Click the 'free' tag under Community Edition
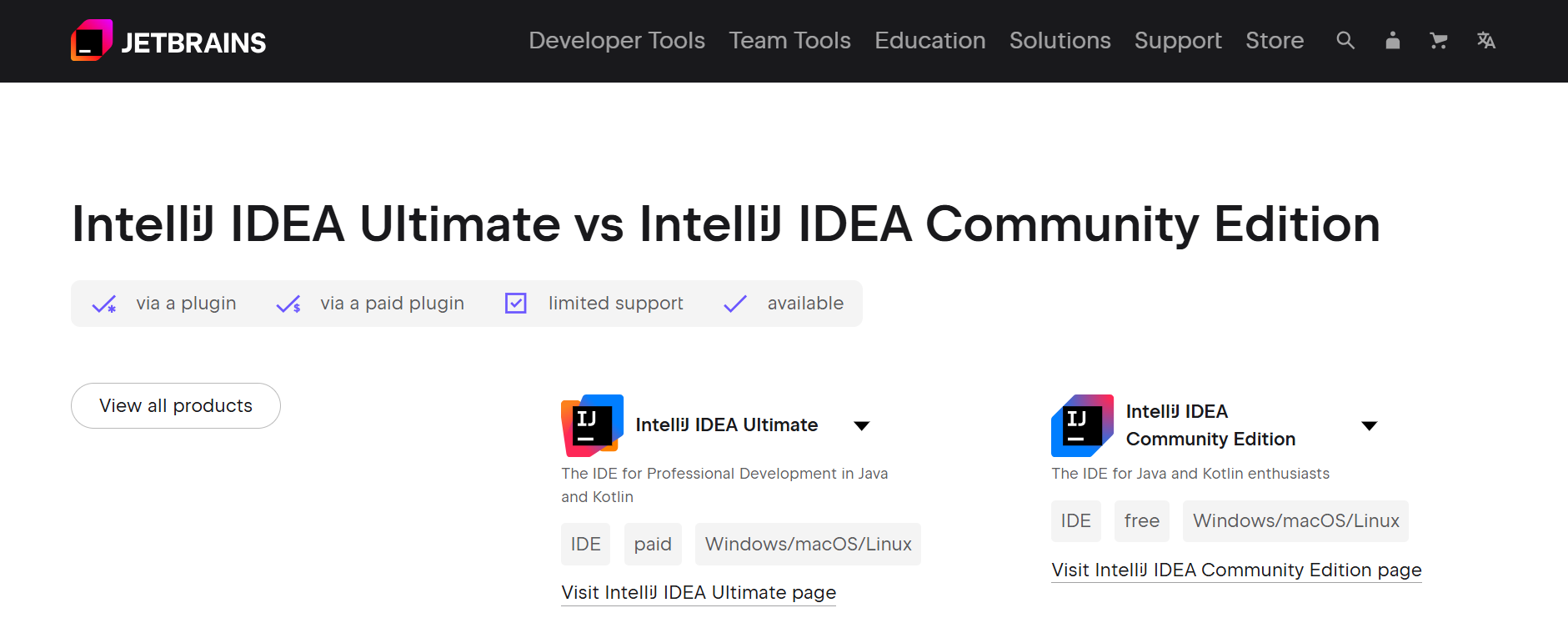Screen dimensions: 1568x638 click(x=1141, y=520)
